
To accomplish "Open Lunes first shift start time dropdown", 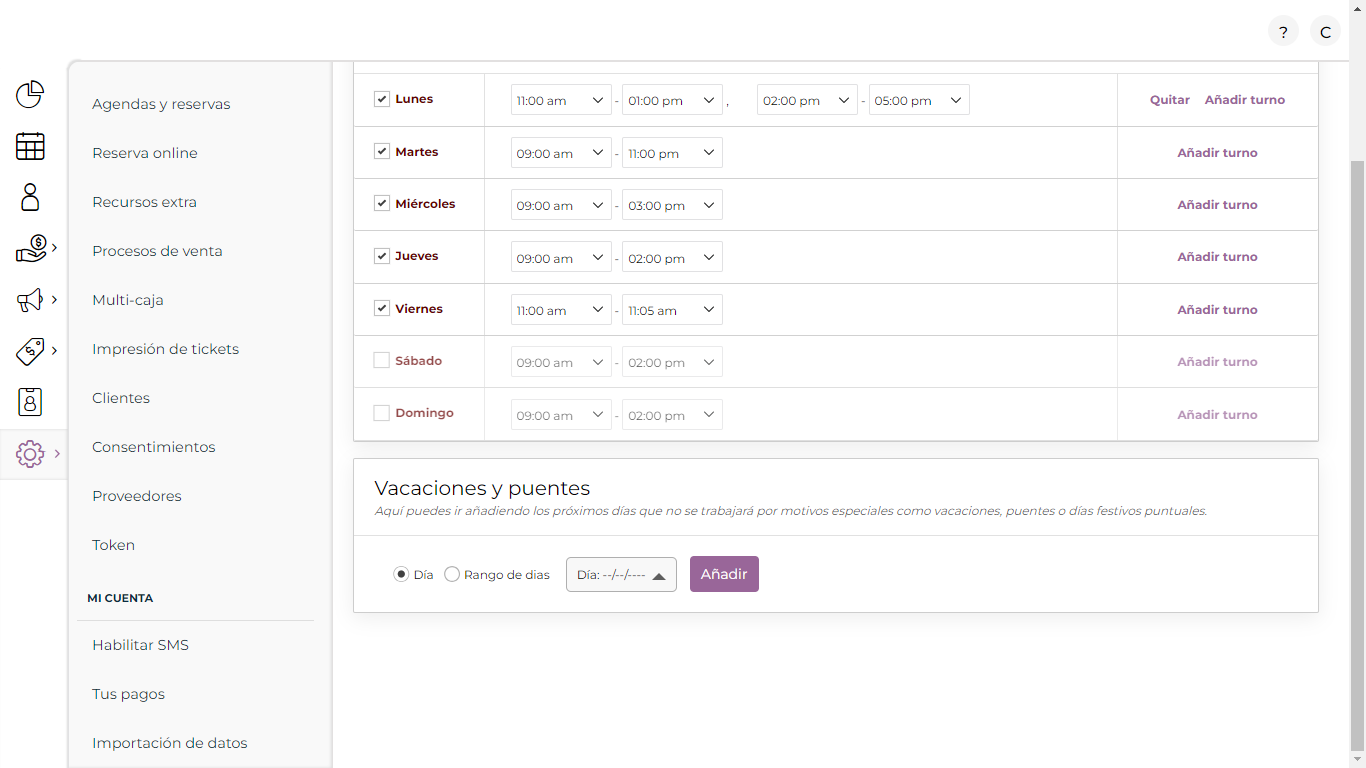I will coord(561,100).
